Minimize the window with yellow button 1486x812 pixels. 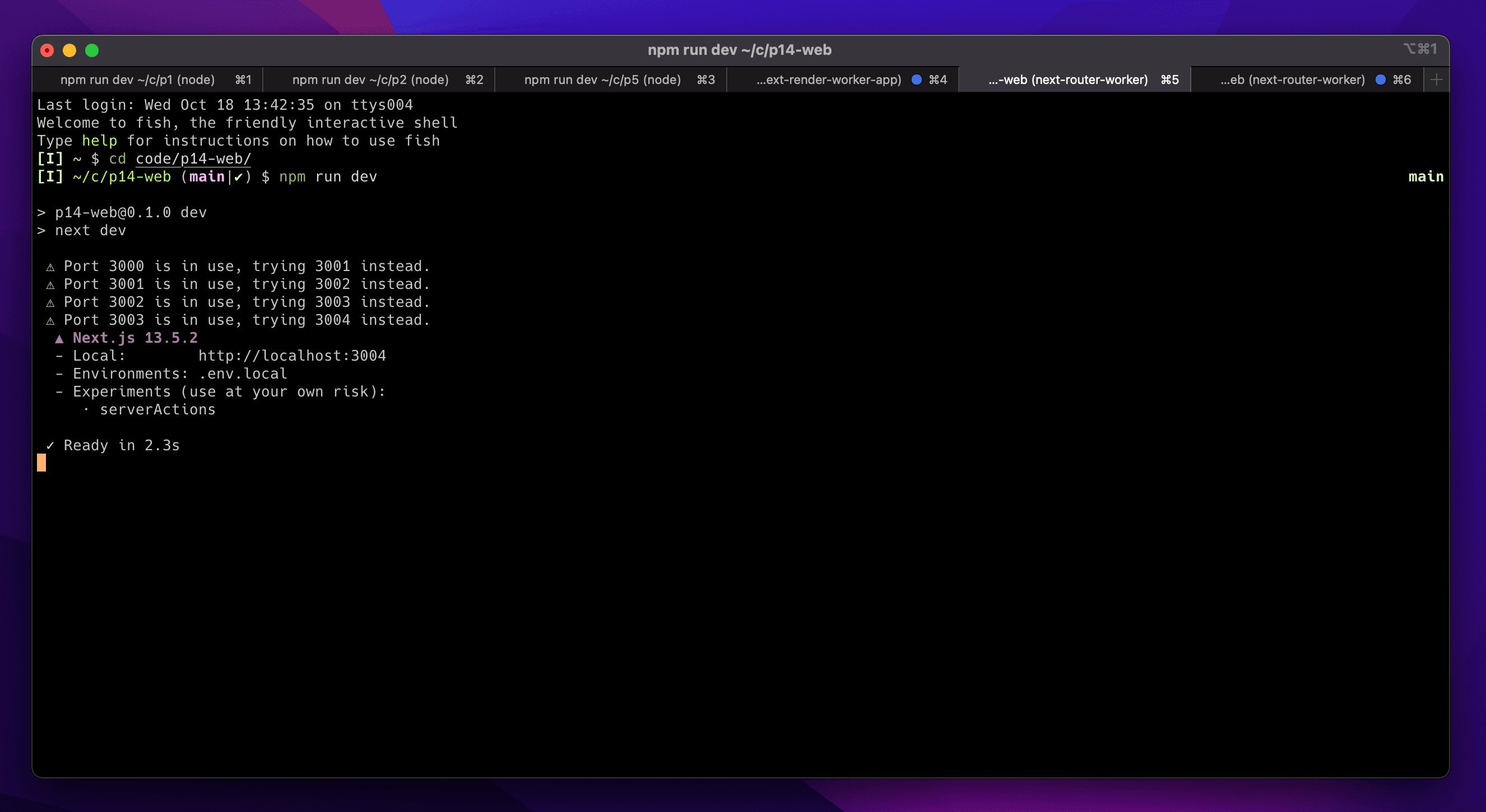click(69, 50)
